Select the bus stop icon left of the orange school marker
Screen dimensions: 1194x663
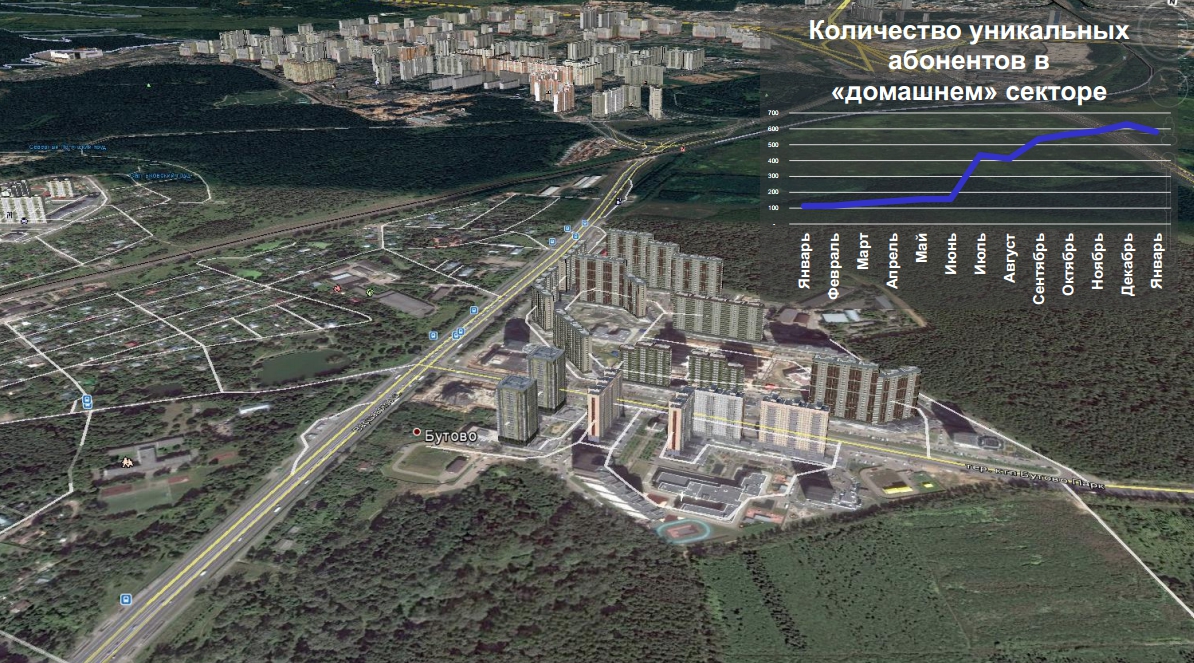point(88,401)
